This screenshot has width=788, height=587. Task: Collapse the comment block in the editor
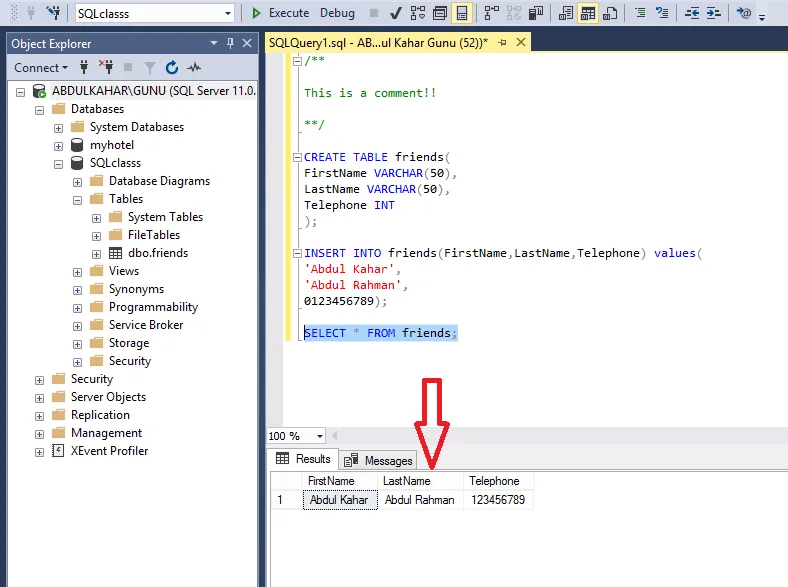[x=297, y=61]
